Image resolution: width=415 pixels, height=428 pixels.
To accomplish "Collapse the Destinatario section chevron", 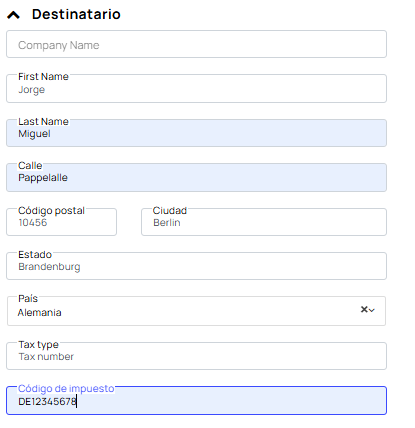I will (x=14, y=15).
